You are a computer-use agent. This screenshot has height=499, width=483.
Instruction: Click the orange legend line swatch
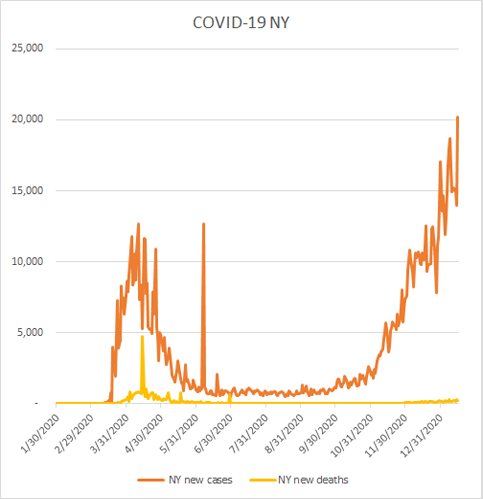[151, 480]
